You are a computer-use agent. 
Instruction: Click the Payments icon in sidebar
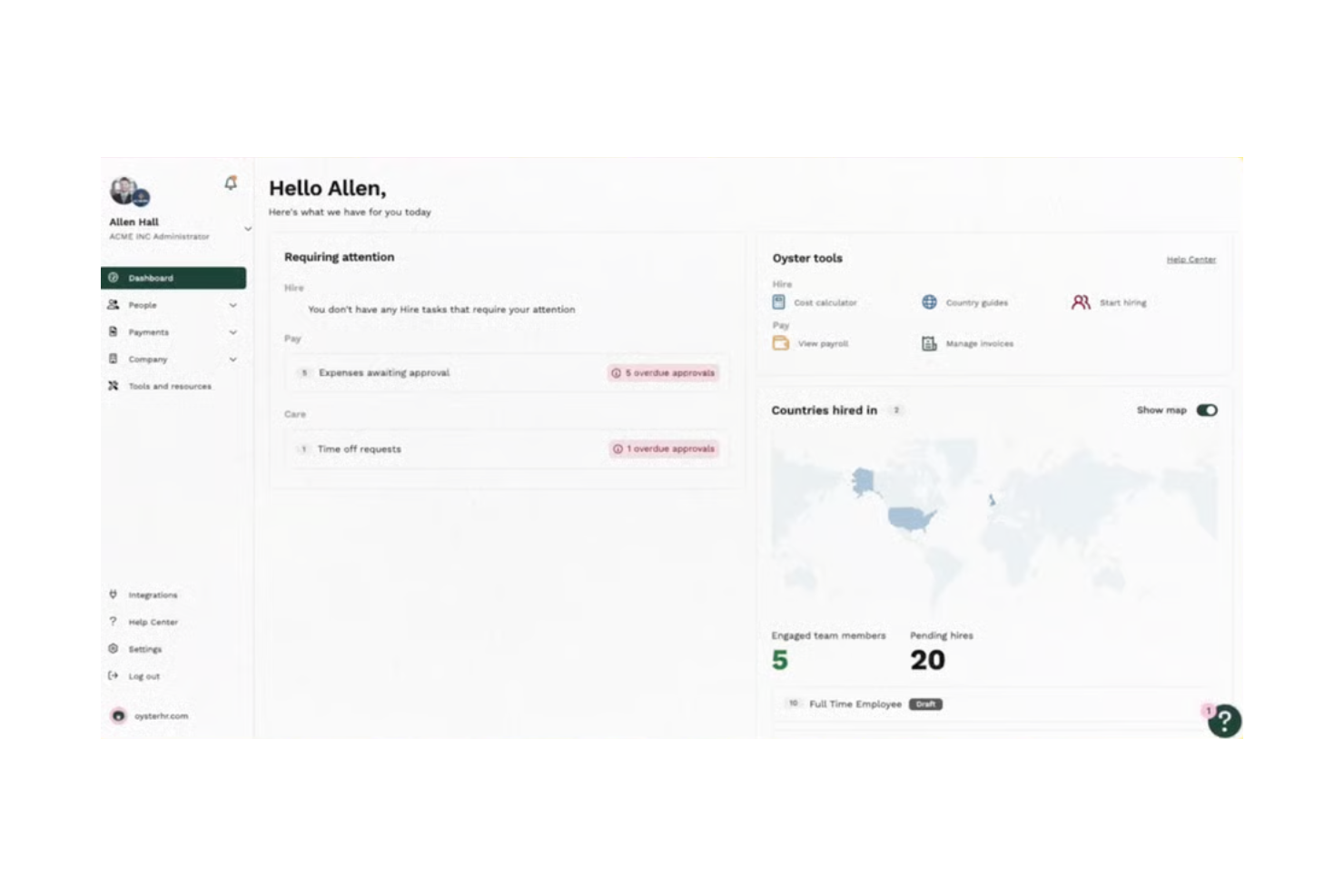(114, 332)
